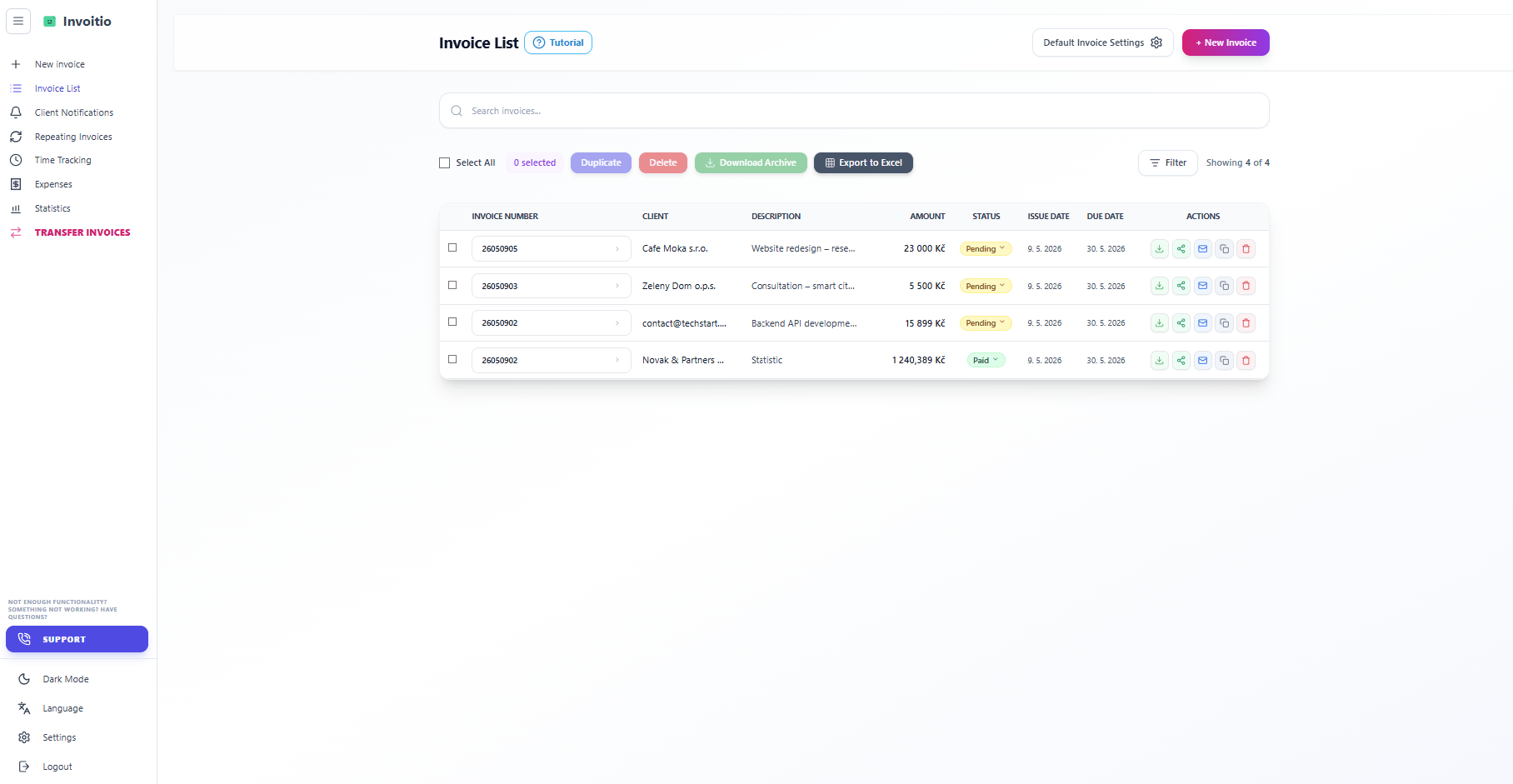Open Settings in the sidebar footer
Screen dimensions: 1513x784
tap(59, 737)
